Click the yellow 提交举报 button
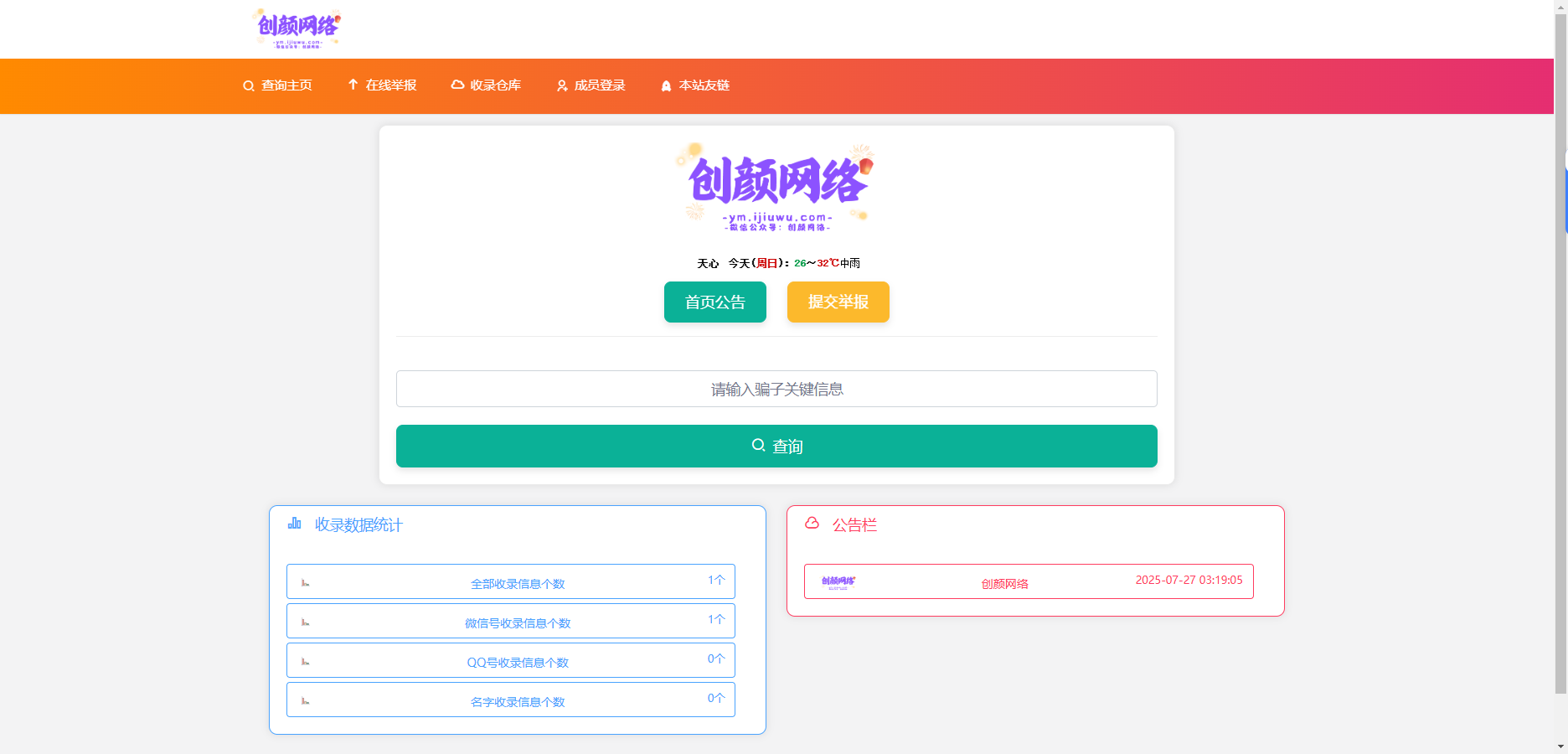 838,302
